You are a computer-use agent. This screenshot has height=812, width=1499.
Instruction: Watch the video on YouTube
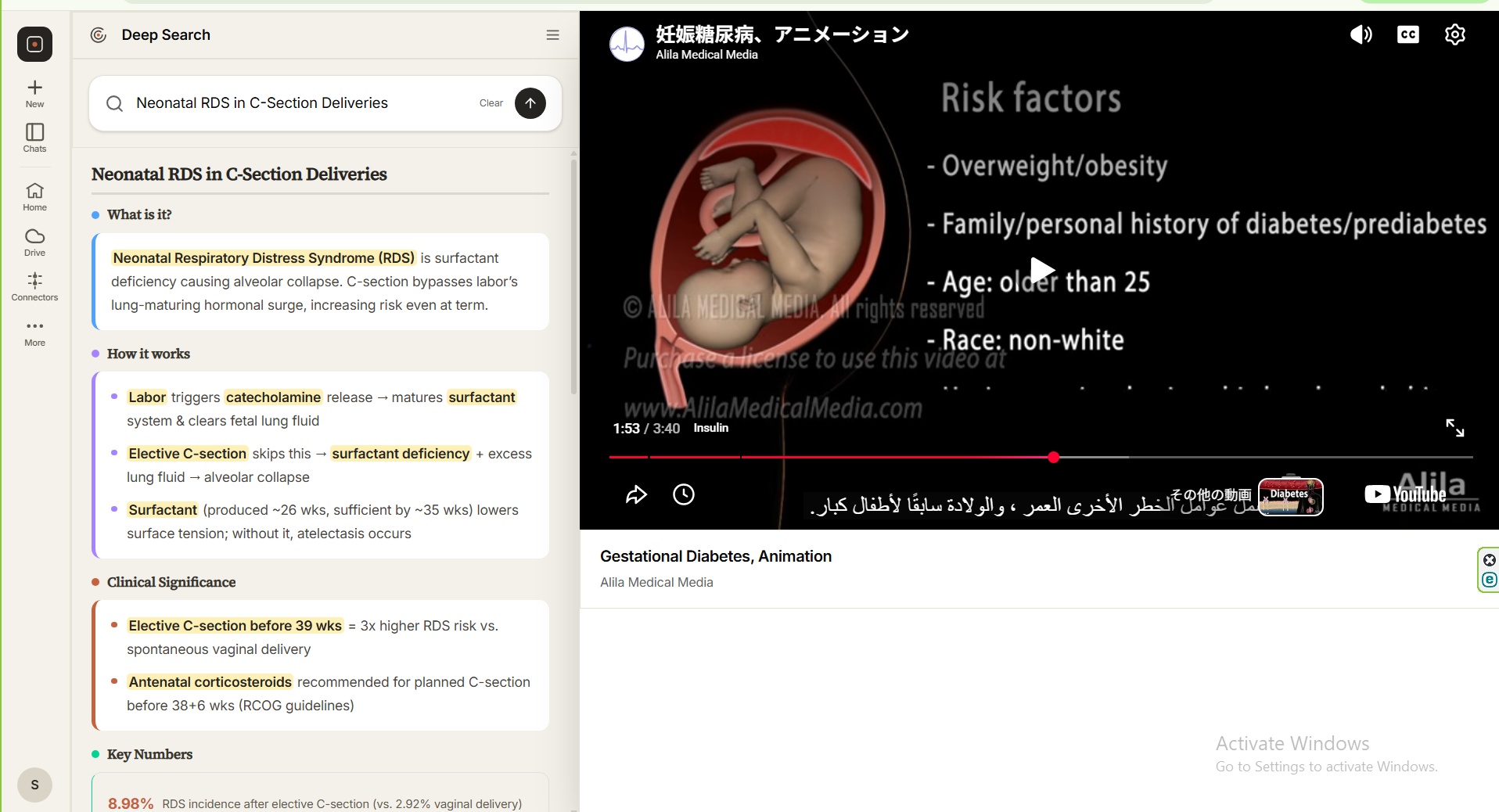pyautogui.click(x=1406, y=494)
